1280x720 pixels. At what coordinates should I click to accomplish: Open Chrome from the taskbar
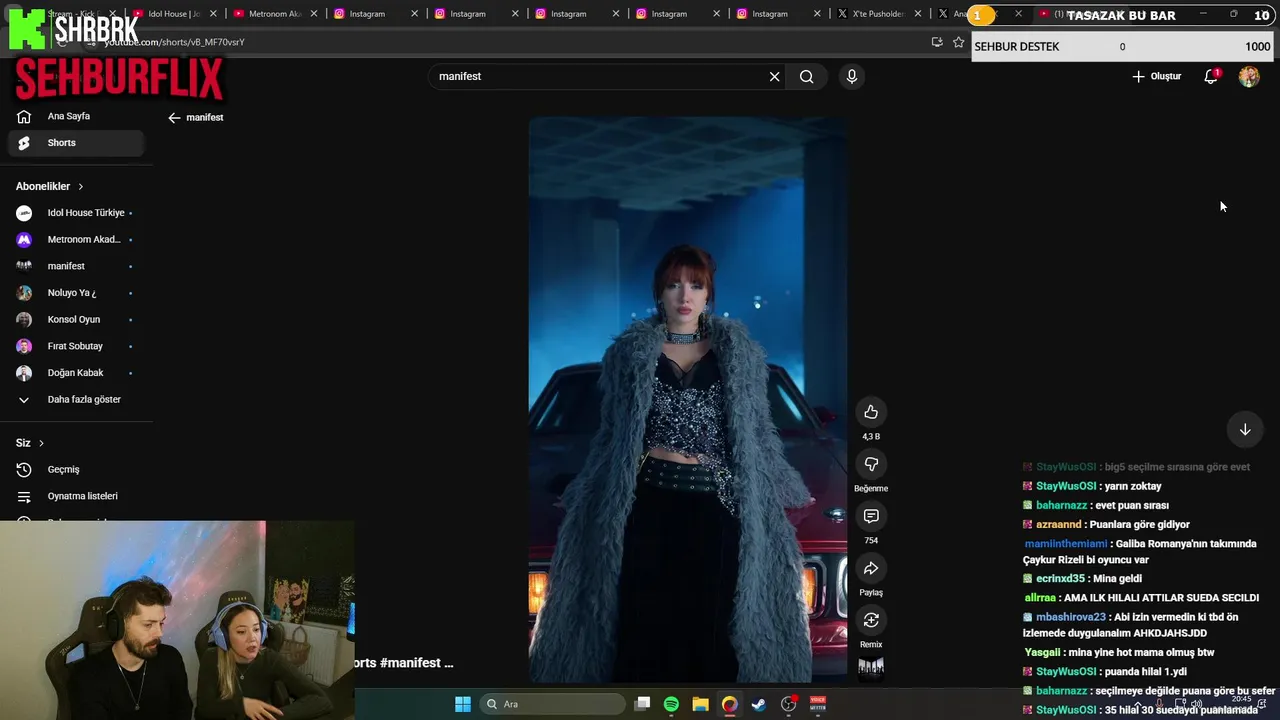(x=730, y=704)
